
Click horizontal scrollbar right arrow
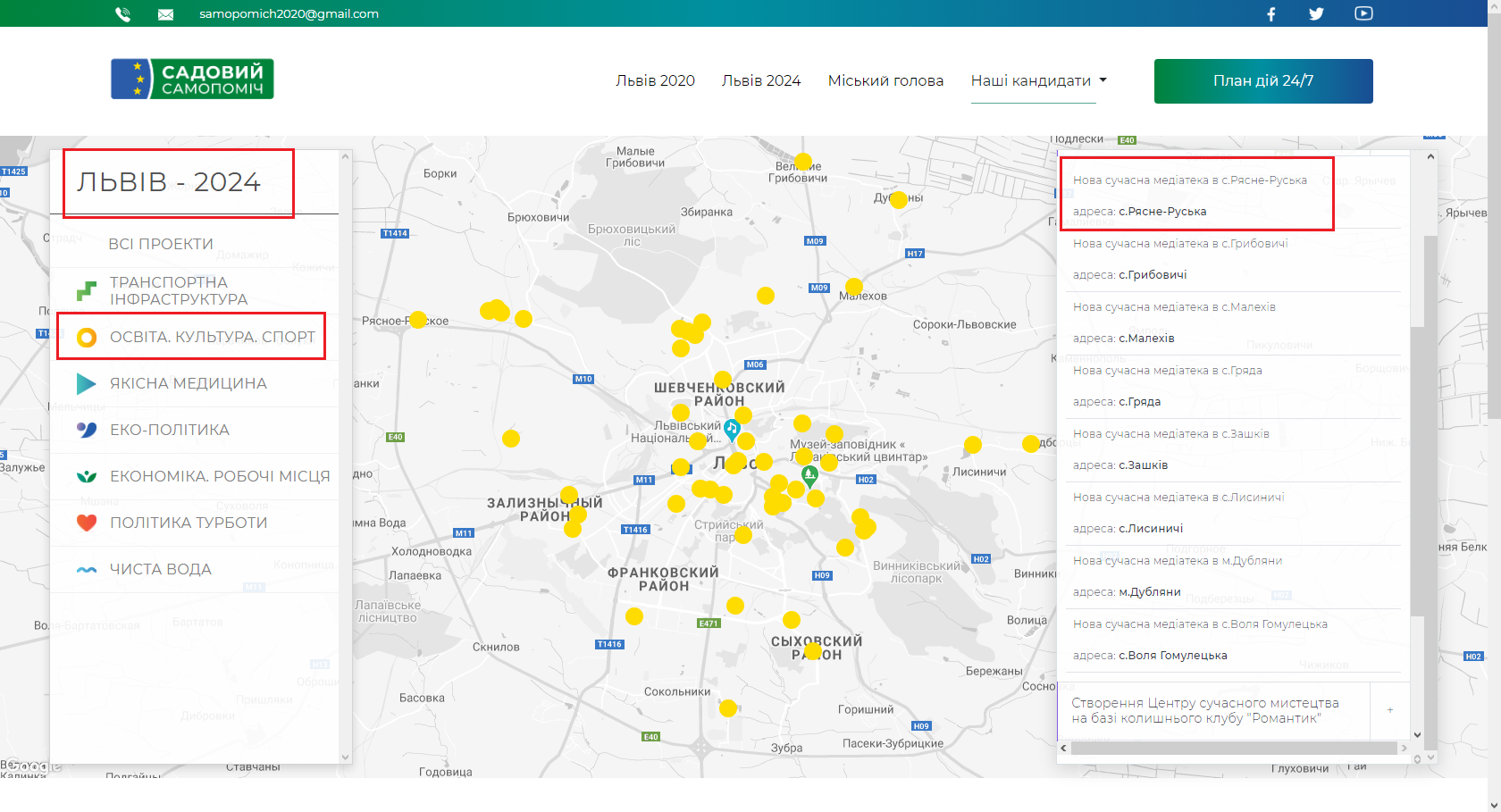[1405, 748]
